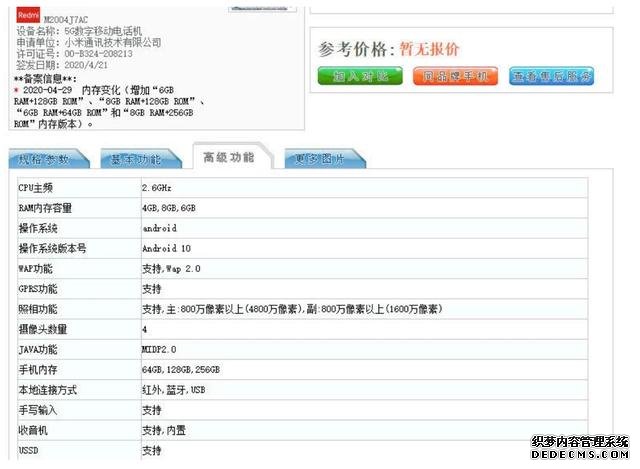Viewport: 640px width, 469px height.
Task: Click the MIDP2.0 value
Action: point(159,349)
